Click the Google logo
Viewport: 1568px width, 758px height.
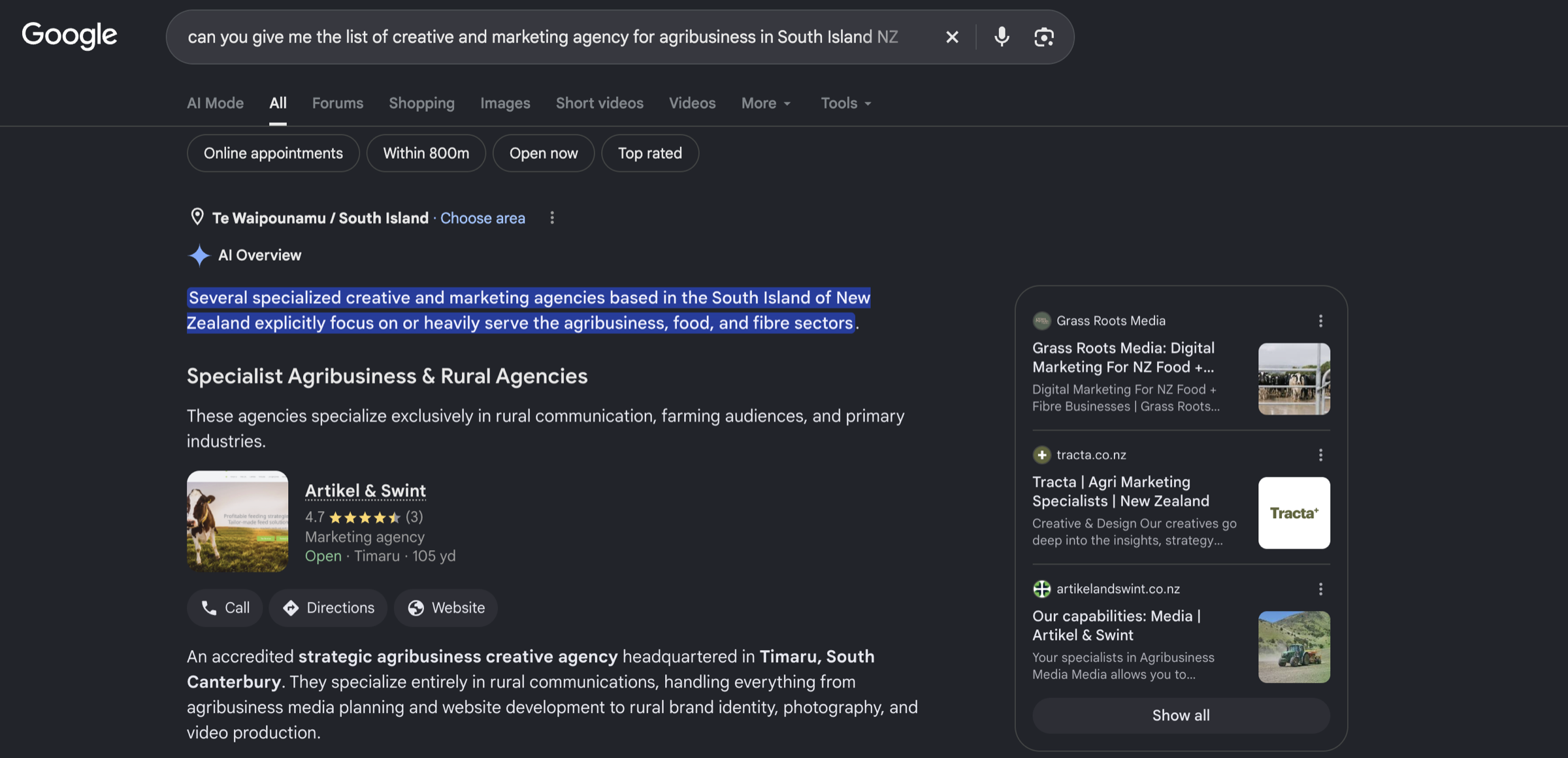69,35
